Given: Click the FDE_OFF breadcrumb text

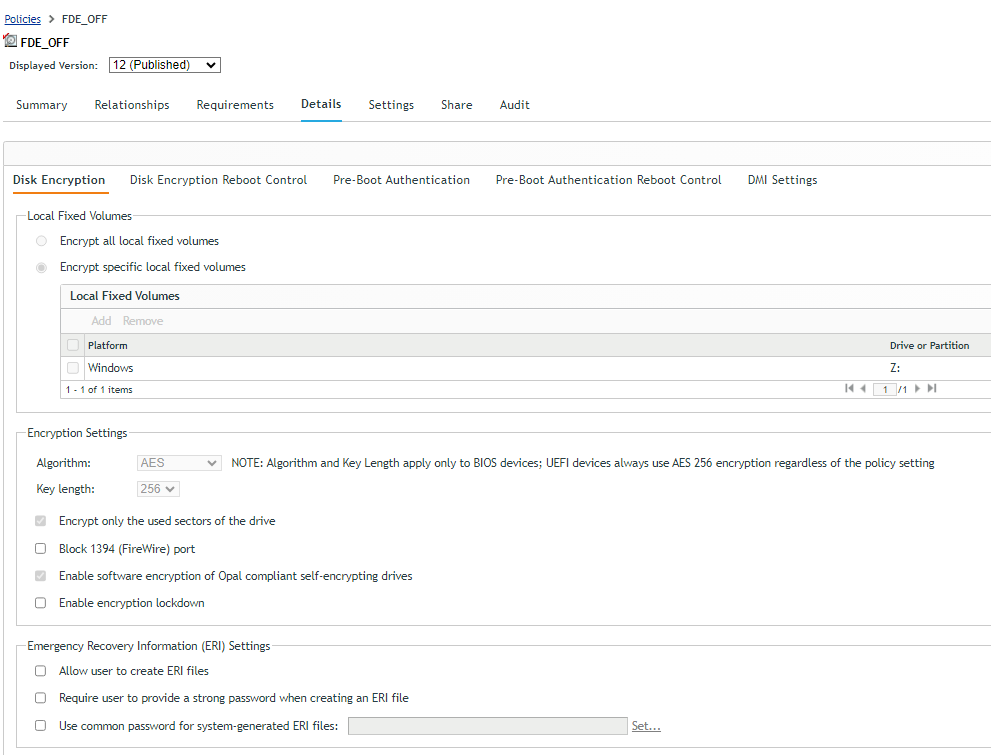Looking at the screenshot, I should [x=85, y=19].
